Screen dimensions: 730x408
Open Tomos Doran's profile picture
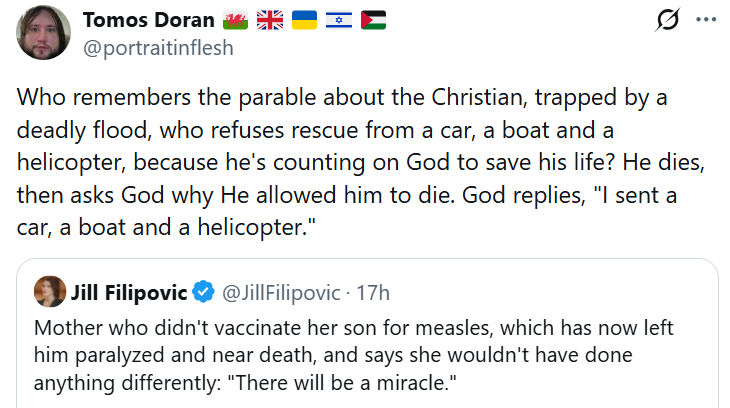pos(43,32)
